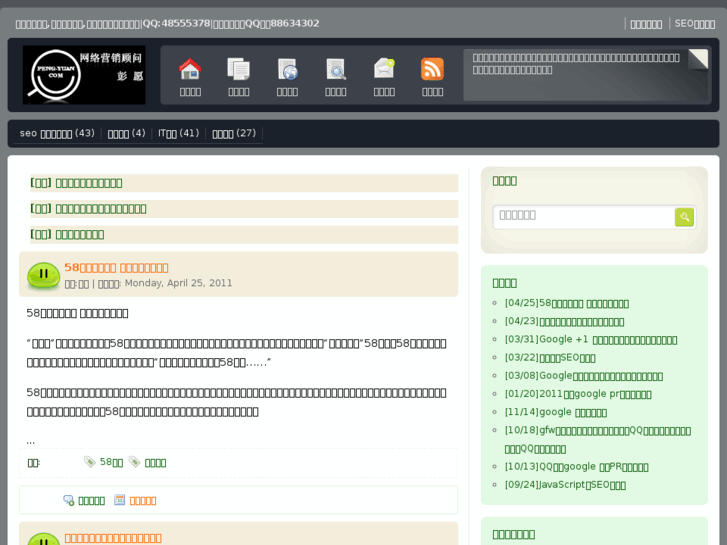Open sidebar entry [10/18] starting with gfw
Image resolution: width=727 pixels, height=545 pixels.
(x=598, y=439)
